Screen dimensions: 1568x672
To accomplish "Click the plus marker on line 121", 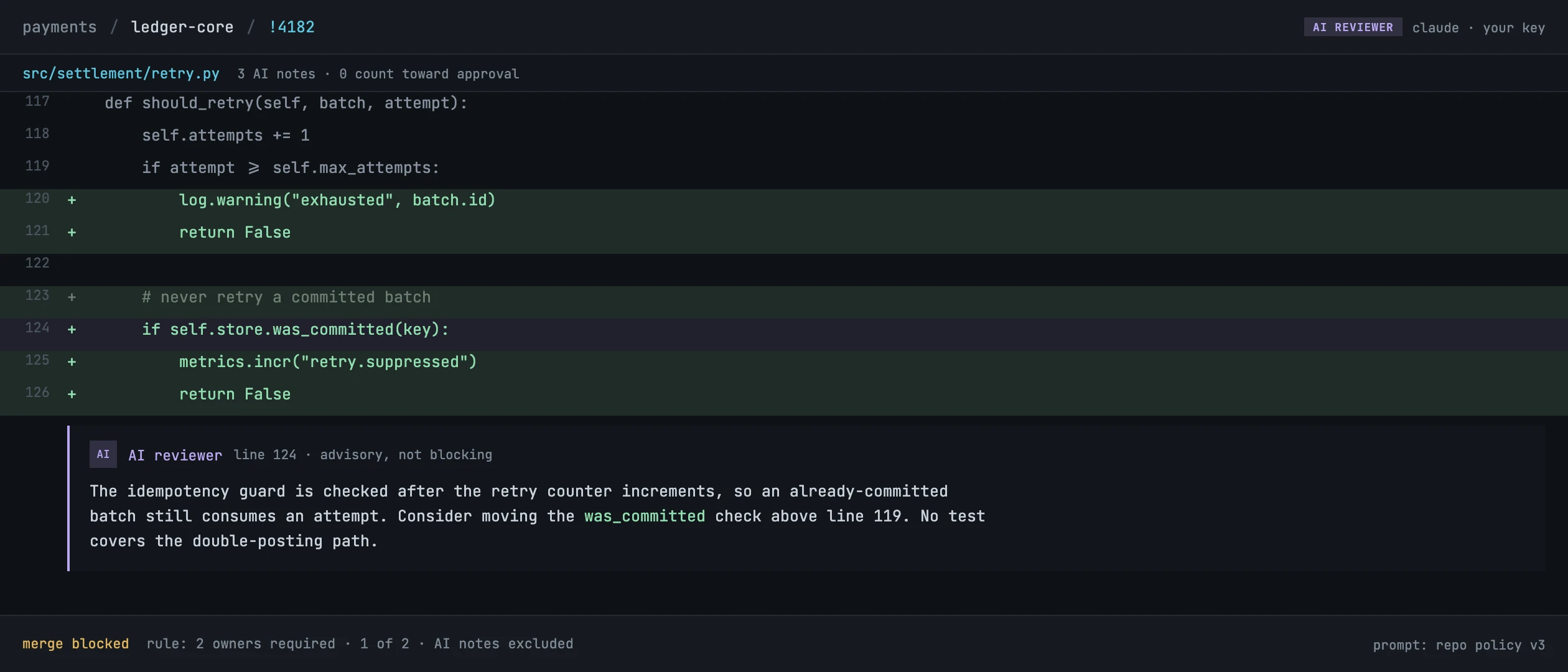I will click(x=72, y=233).
